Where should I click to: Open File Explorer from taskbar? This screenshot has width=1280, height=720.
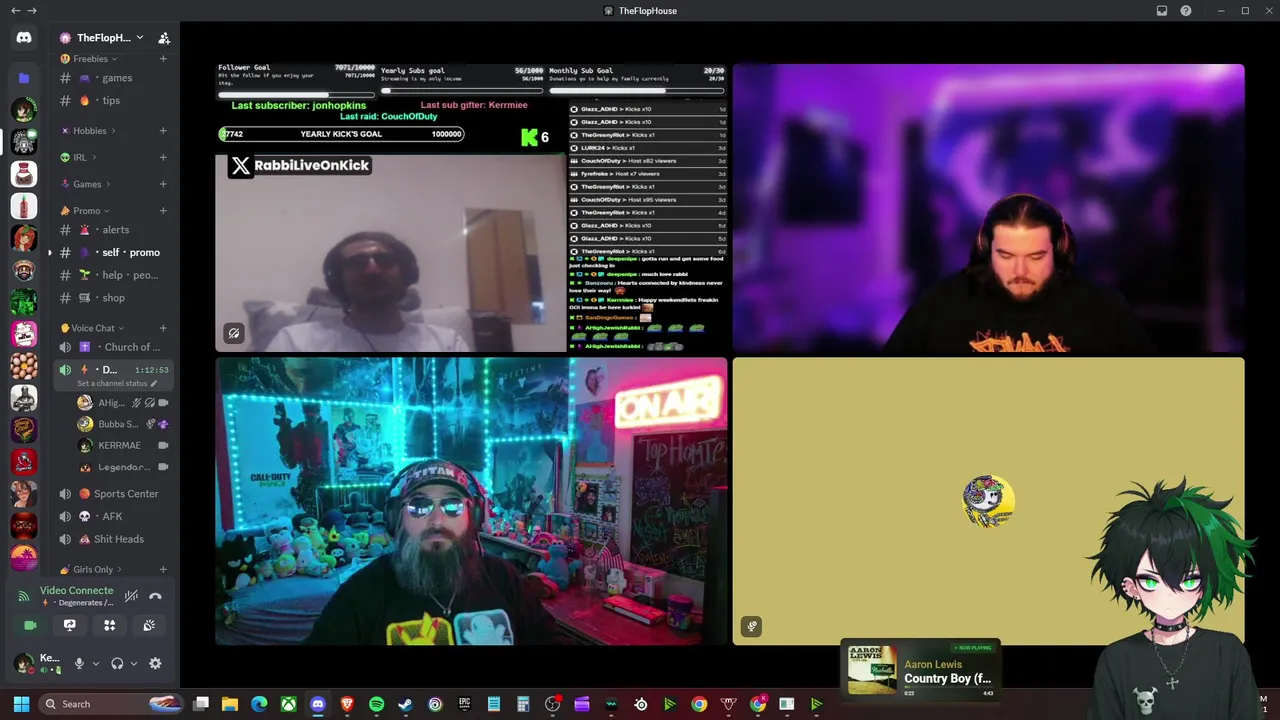click(x=230, y=704)
